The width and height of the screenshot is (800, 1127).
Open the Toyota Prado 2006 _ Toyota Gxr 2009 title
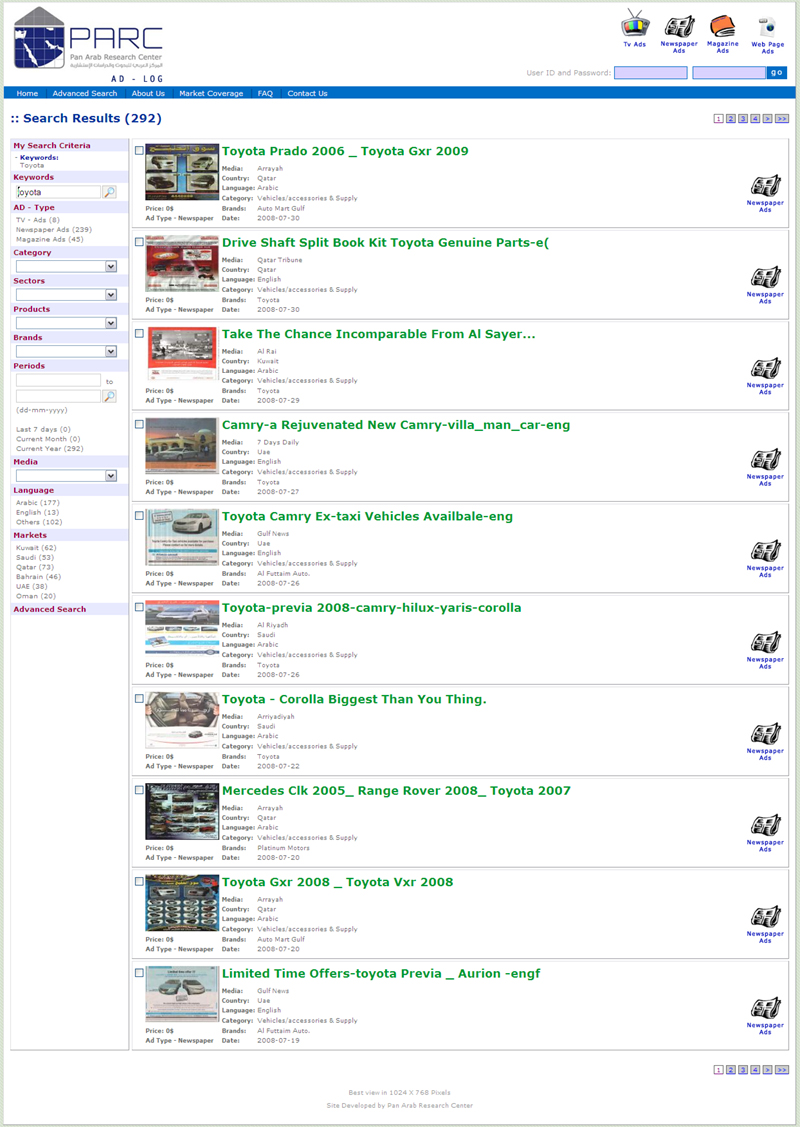pos(345,151)
